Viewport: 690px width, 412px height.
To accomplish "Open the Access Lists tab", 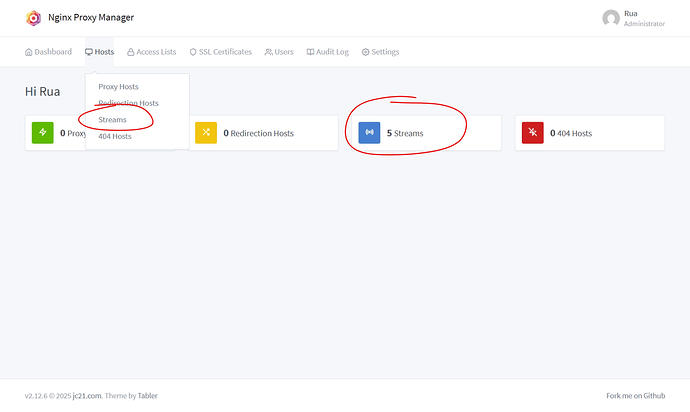I will click(x=152, y=52).
